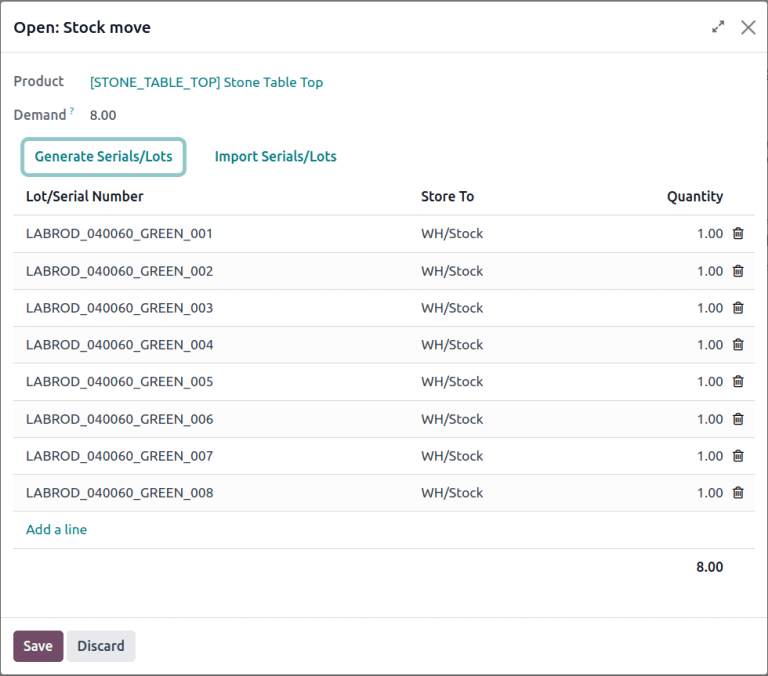Trash the LABROD_040060_GREEN_005 line
Image resolution: width=768 pixels, height=676 pixels.
(738, 382)
